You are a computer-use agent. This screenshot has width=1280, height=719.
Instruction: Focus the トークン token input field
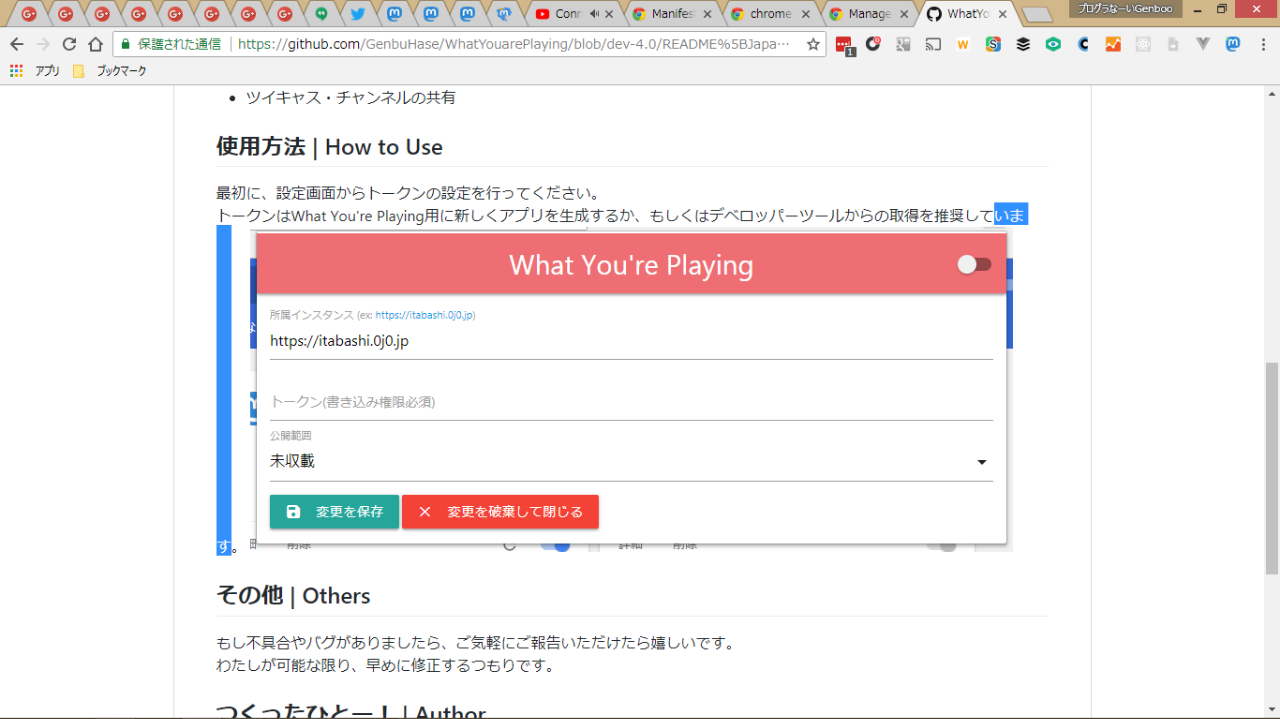631,402
